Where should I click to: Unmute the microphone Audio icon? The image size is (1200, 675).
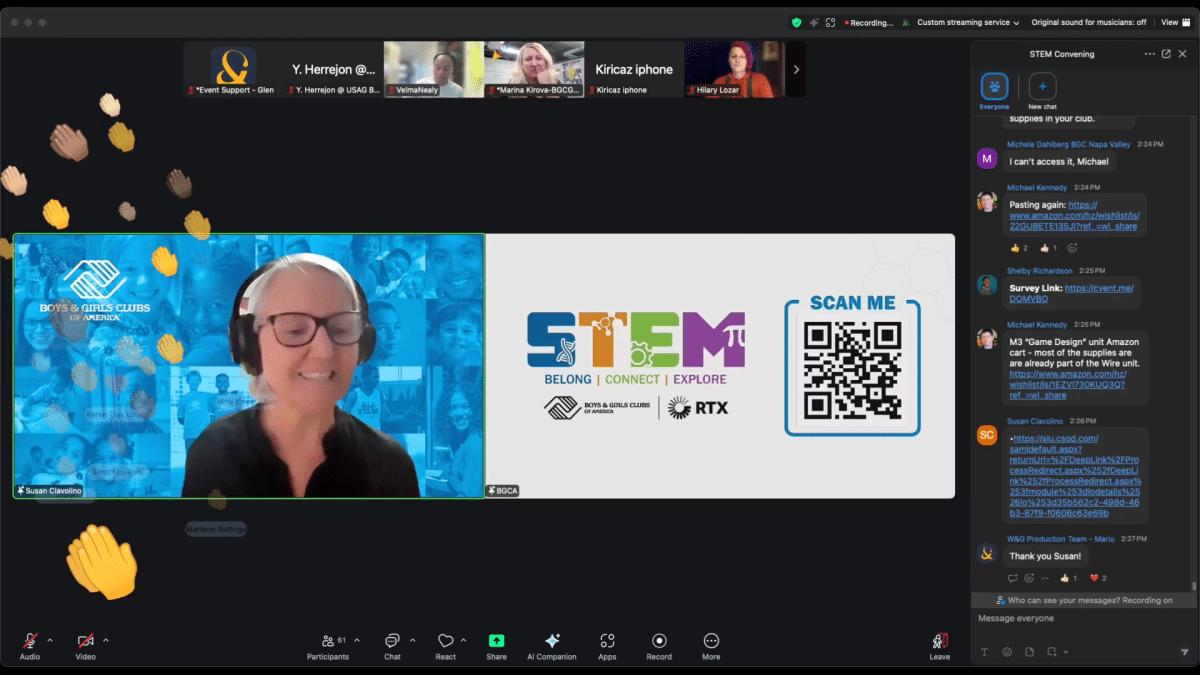30,641
